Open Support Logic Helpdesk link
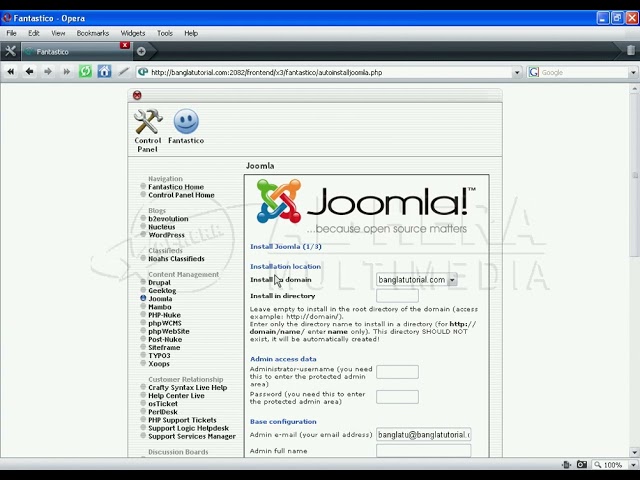The height and width of the screenshot is (480, 640). tap(189, 428)
